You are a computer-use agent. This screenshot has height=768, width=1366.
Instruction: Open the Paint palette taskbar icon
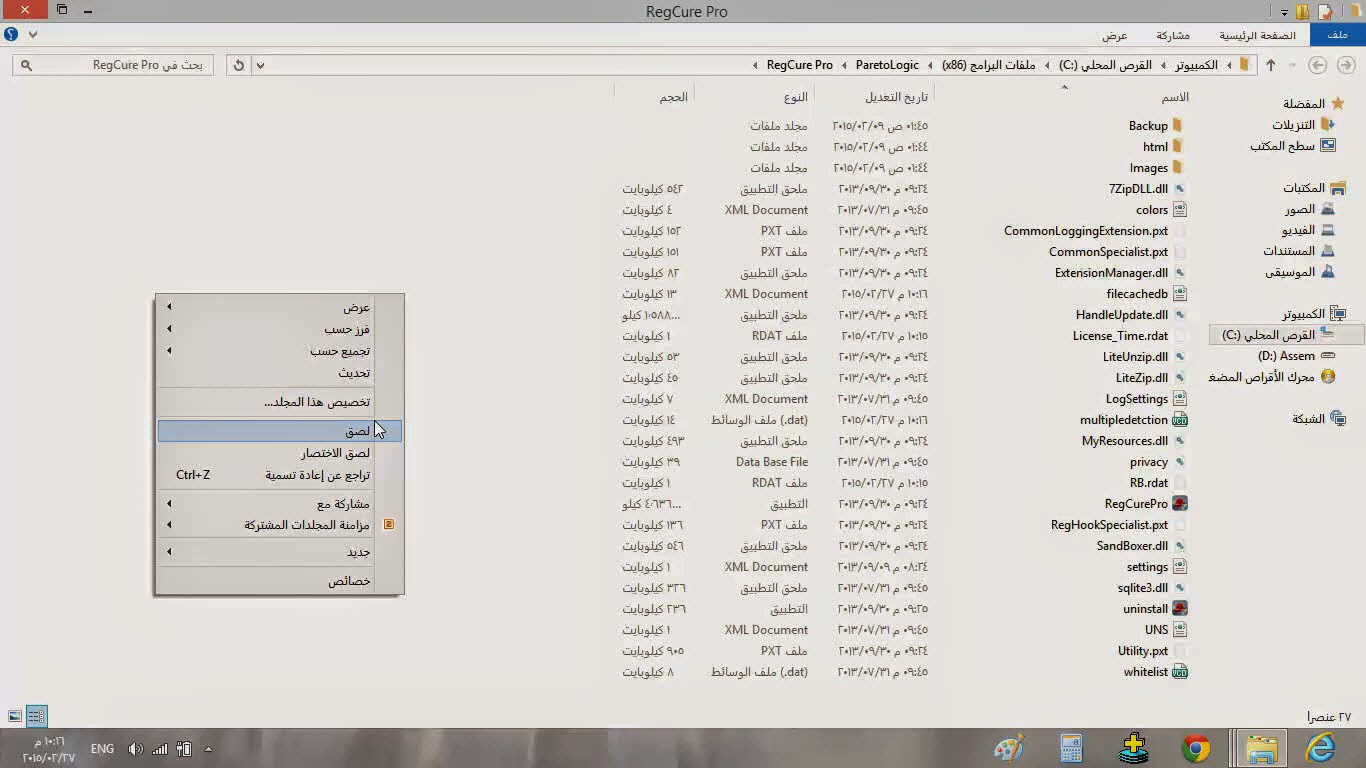click(1009, 747)
